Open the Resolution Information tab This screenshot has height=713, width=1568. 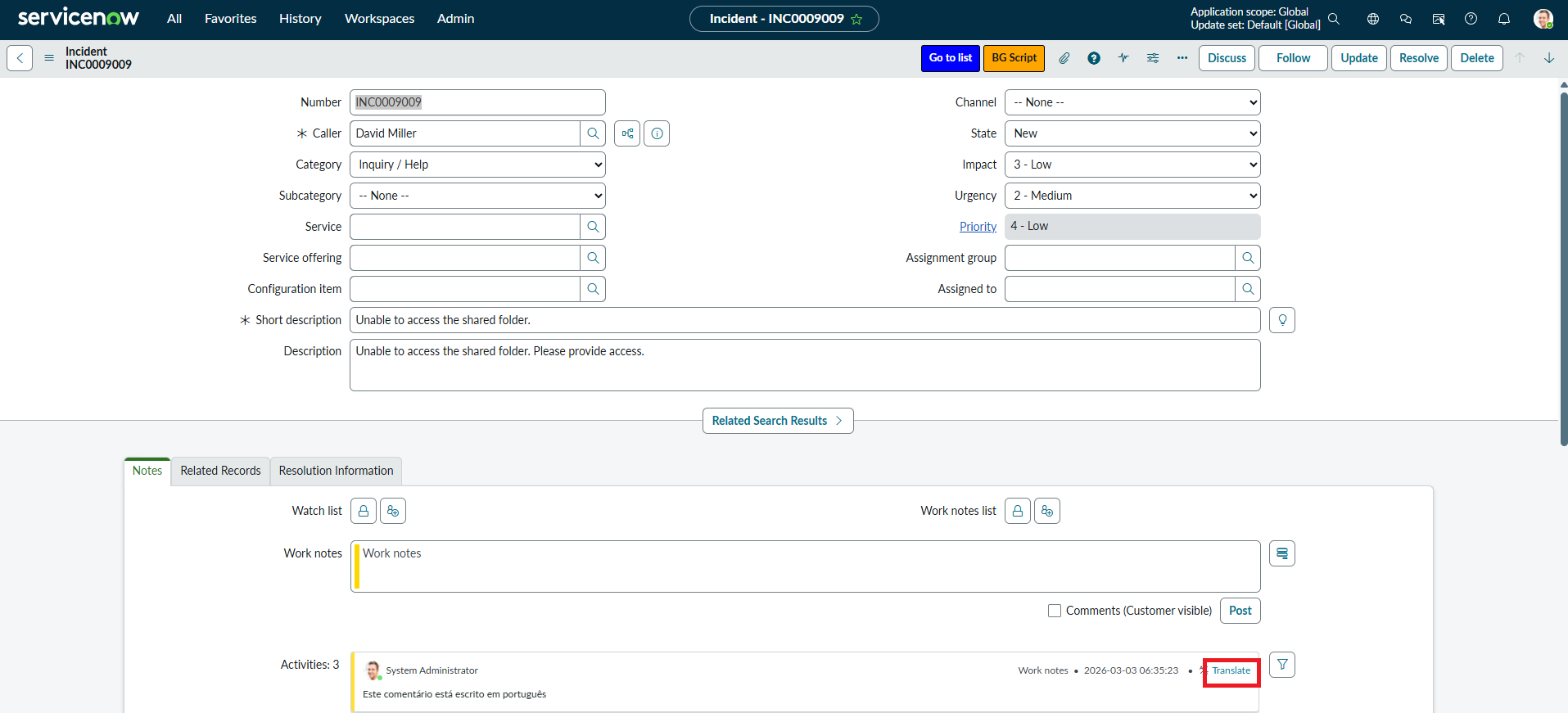336,471
